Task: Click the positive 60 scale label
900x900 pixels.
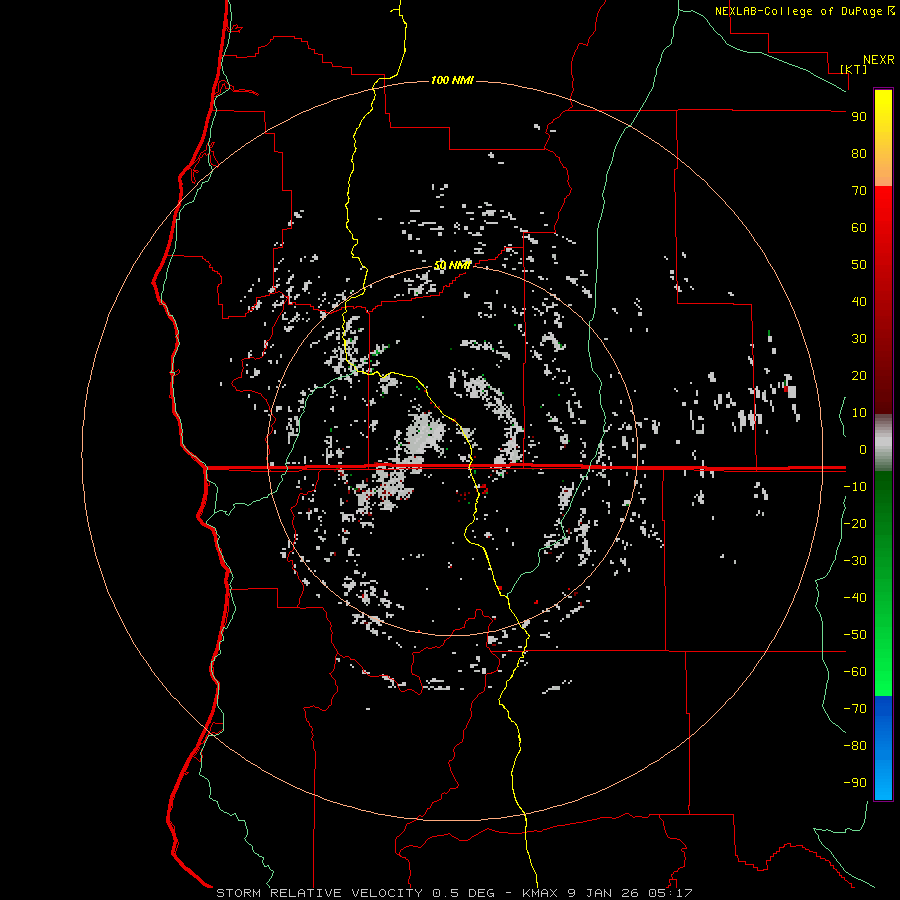Action: 859,227
